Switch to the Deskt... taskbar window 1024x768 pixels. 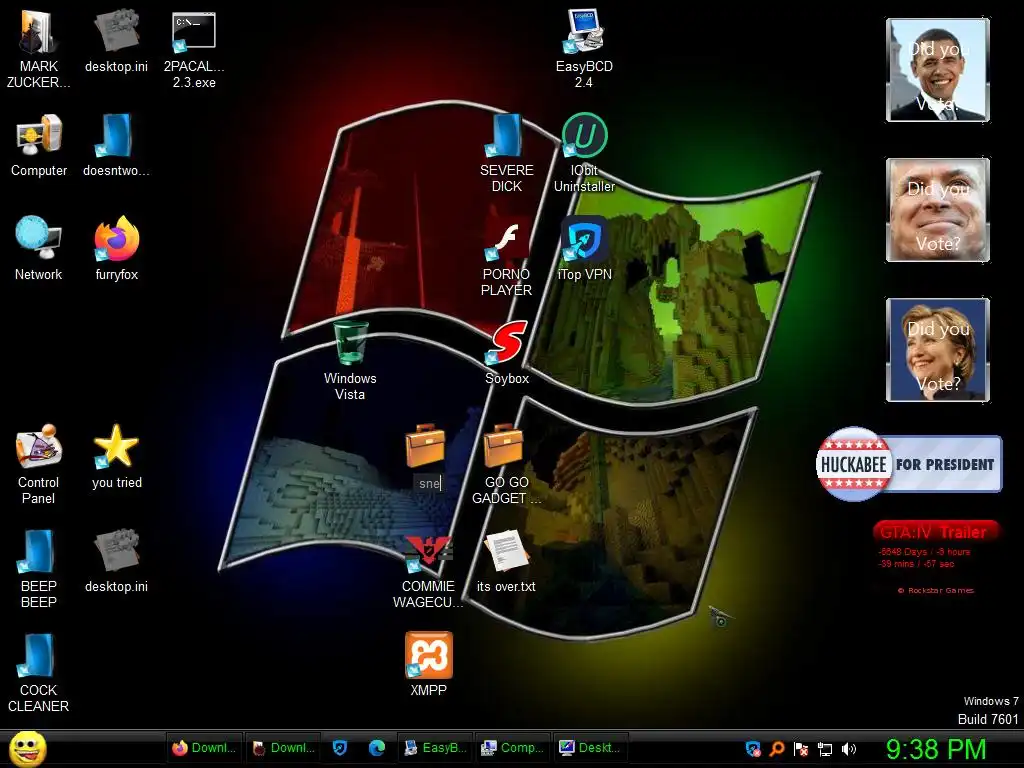click(x=590, y=748)
